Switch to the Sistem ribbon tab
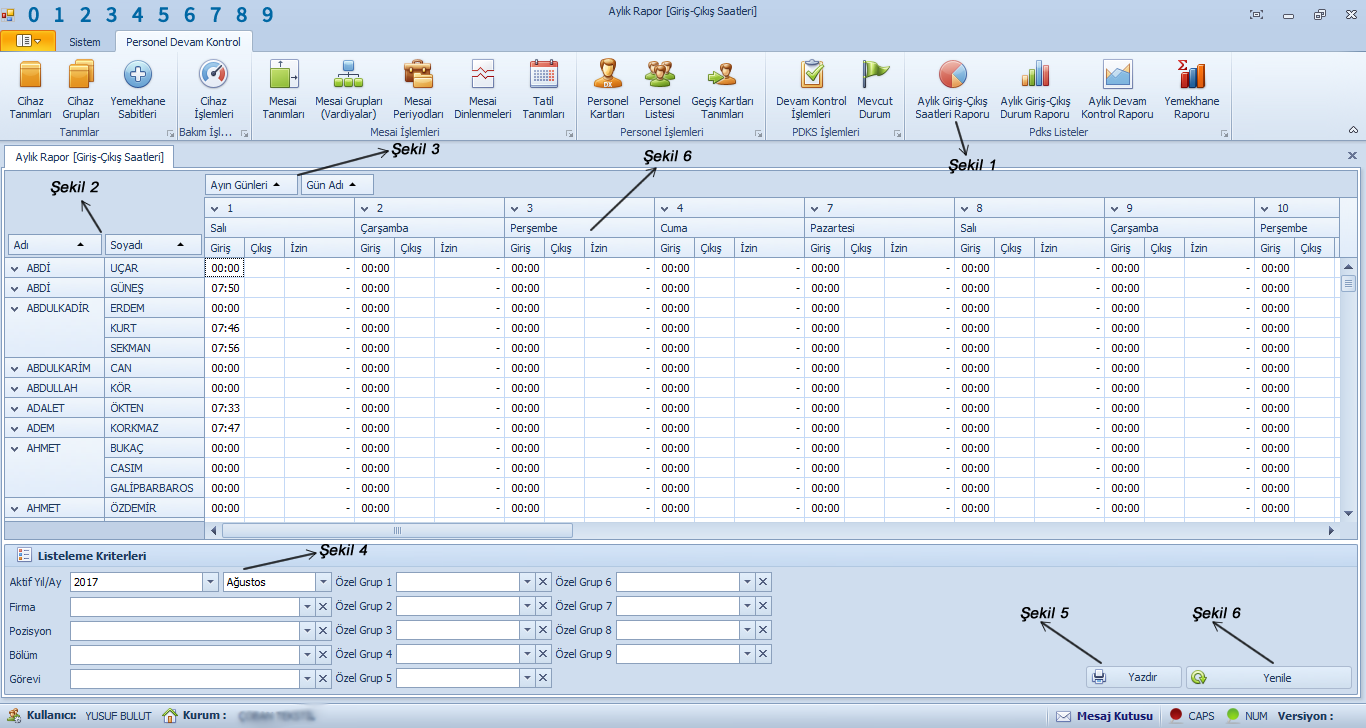This screenshot has width=1366, height=728. pos(84,42)
